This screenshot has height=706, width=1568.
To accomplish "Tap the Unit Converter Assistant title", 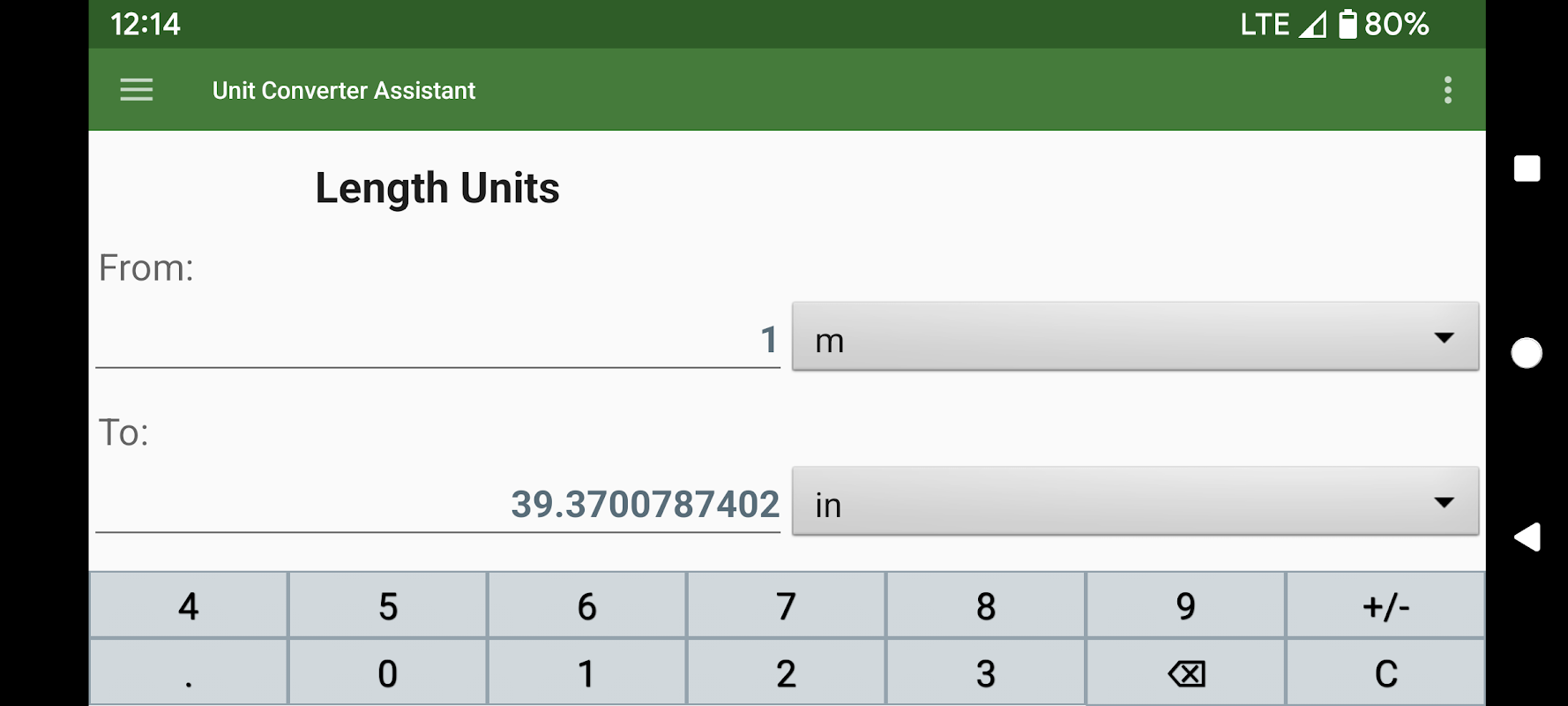I will [344, 90].
